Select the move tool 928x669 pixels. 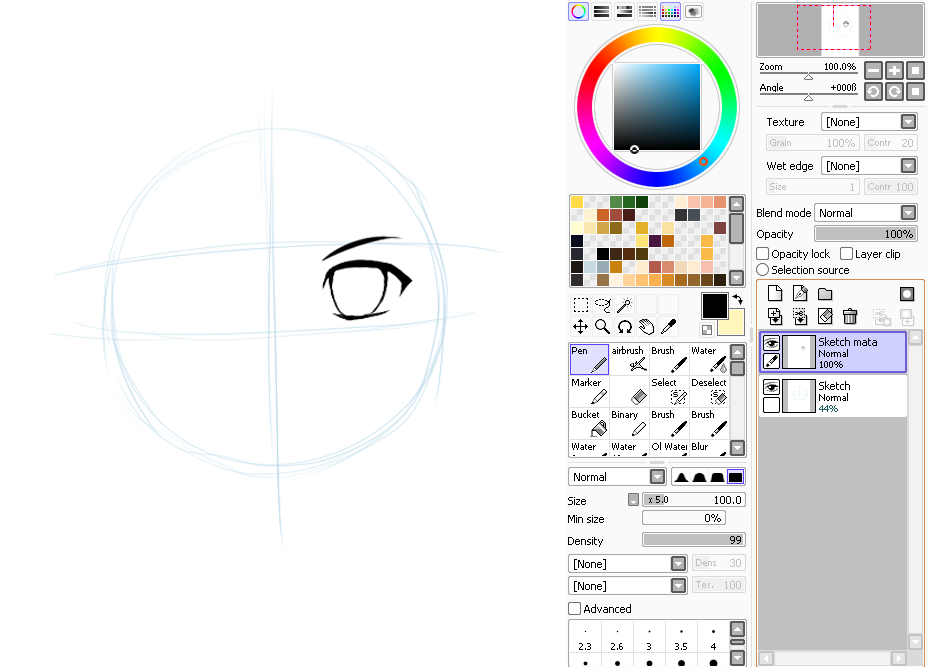[x=581, y=327]
